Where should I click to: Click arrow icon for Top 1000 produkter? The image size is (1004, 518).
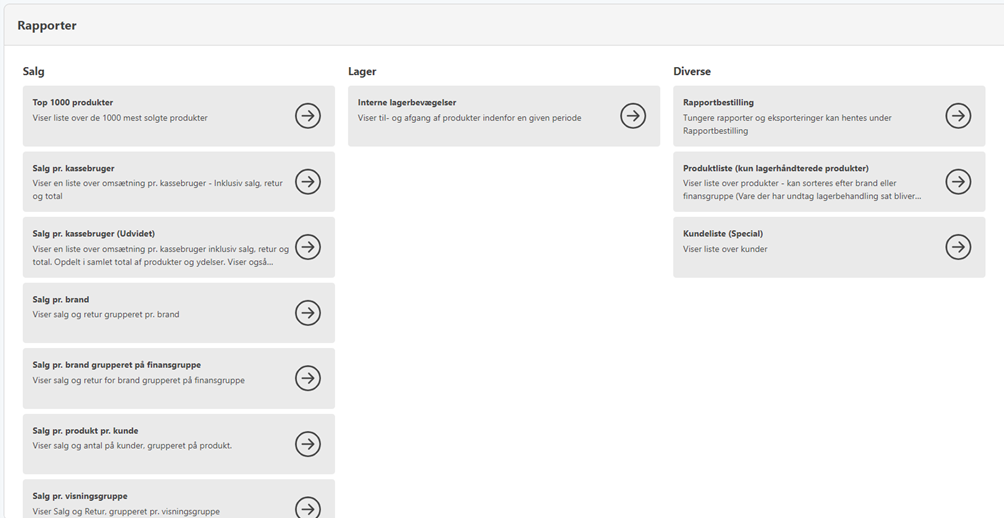[x=308, y=116]
